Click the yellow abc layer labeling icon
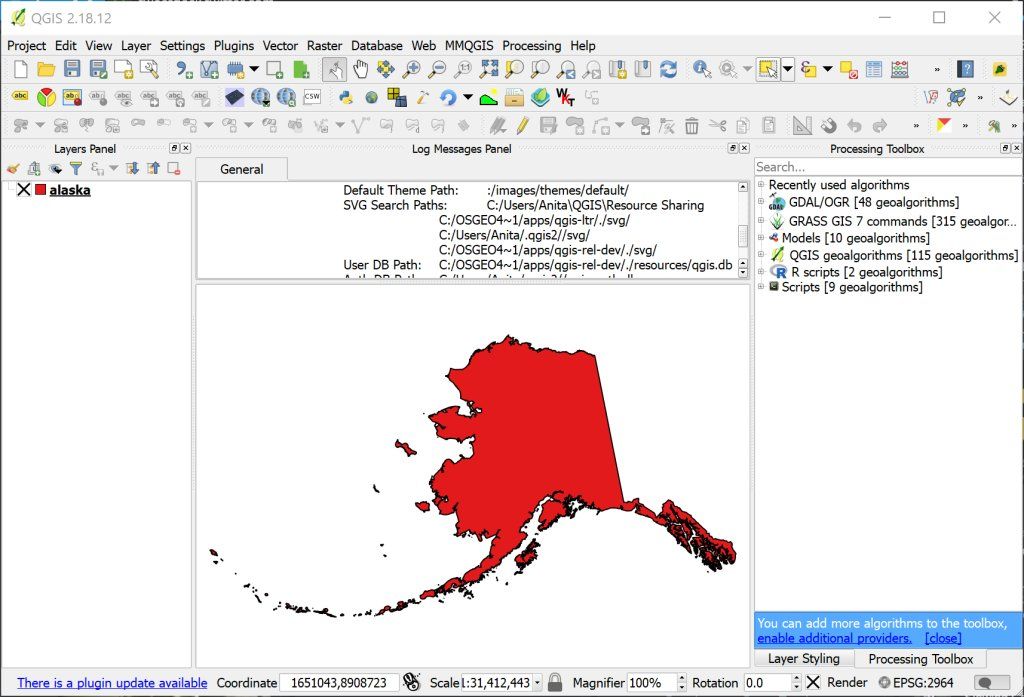 20,97
